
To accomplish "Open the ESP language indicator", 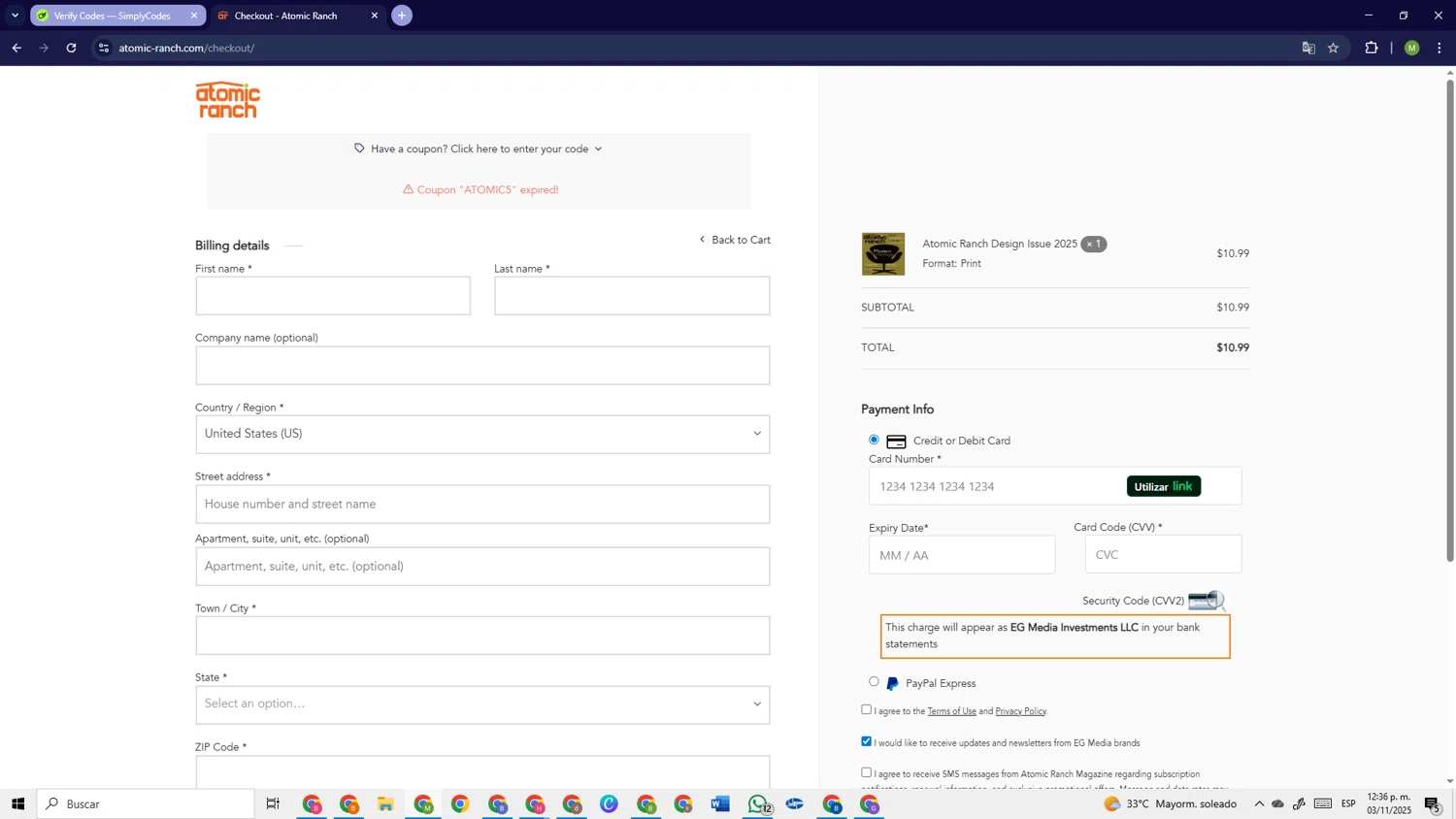I will pos(1348,803).
